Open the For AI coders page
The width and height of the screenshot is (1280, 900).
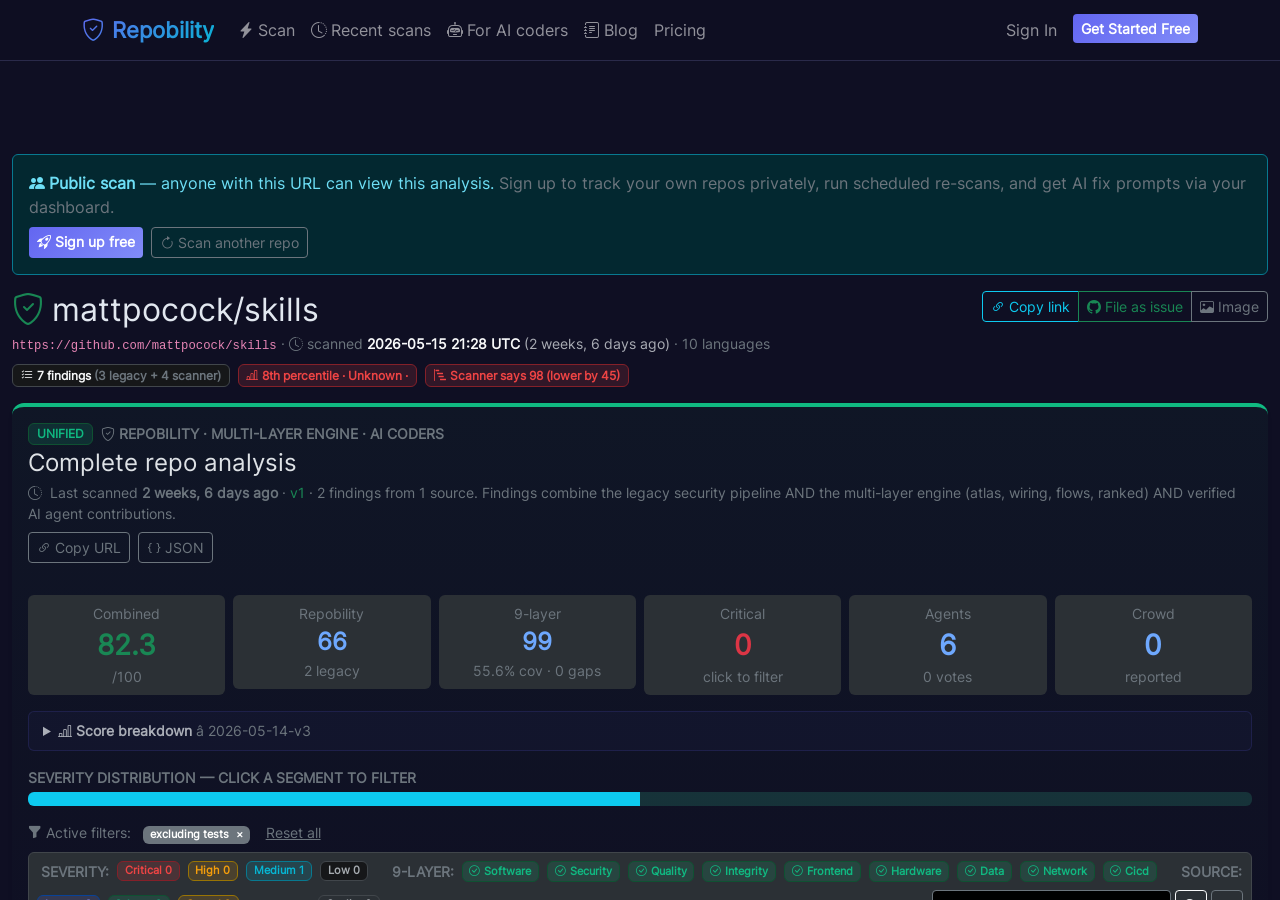pos(508,30)
